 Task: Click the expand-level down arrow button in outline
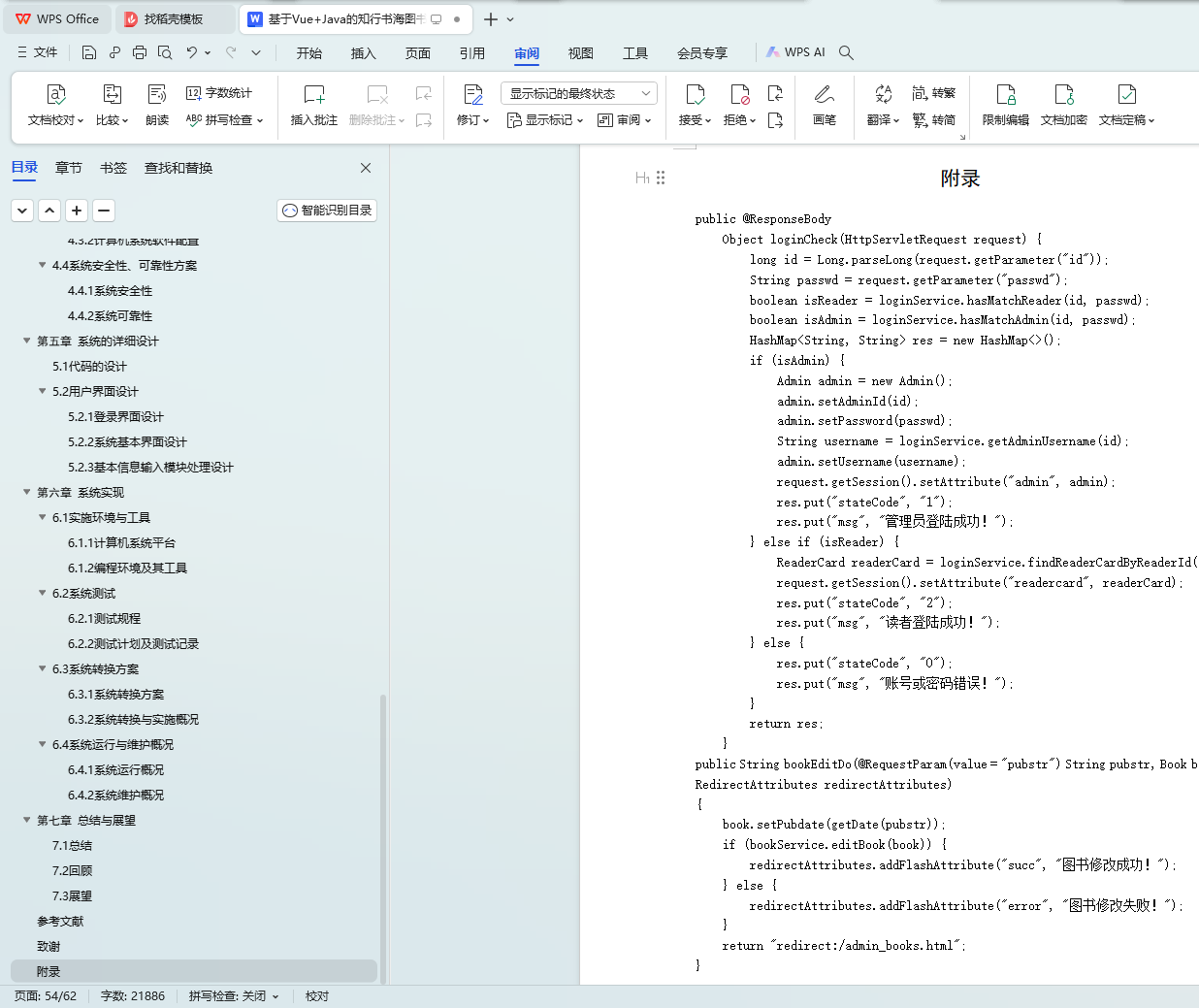pos(22,211)
